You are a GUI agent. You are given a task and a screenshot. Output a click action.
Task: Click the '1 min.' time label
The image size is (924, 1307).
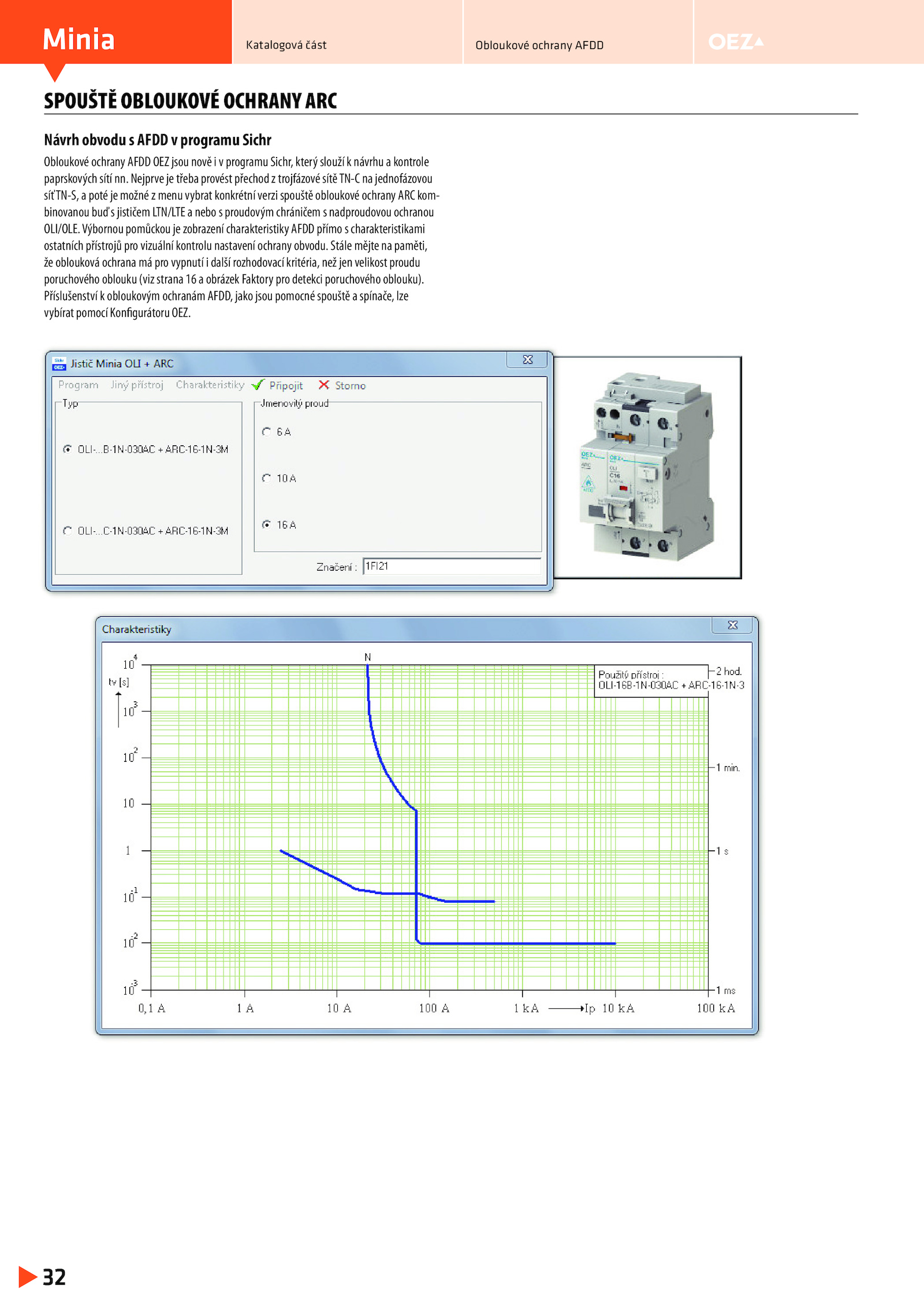pyautogui.click(x=728, y=768)
